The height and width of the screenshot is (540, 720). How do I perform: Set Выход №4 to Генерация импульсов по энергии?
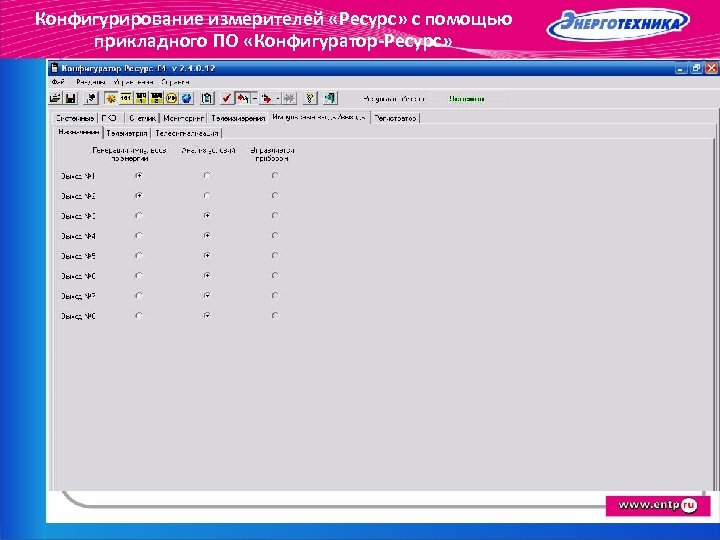coord(139,236)
